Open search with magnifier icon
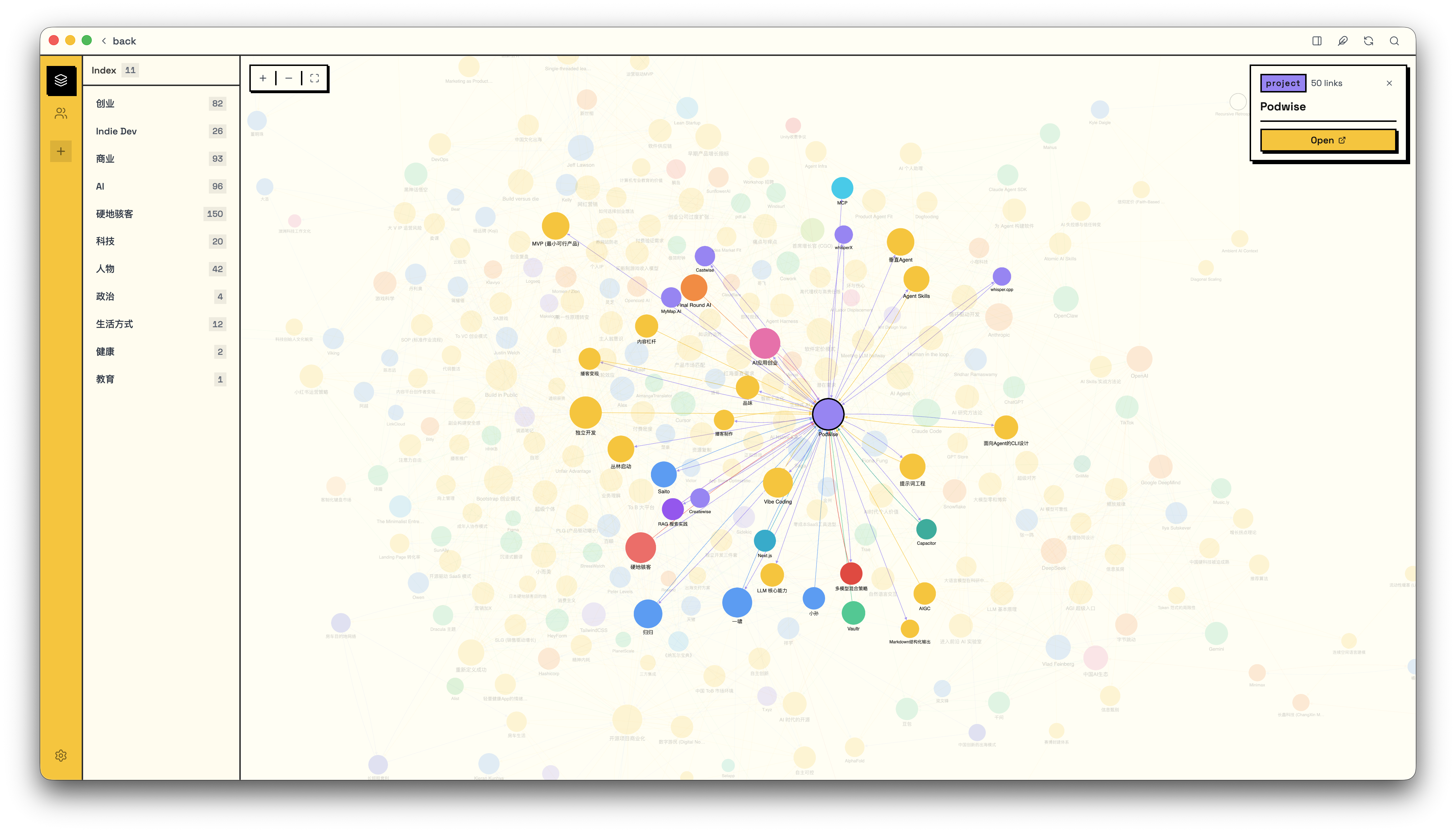Image resolution: width=1456 pixels, height=833 pixels. 1394,41
